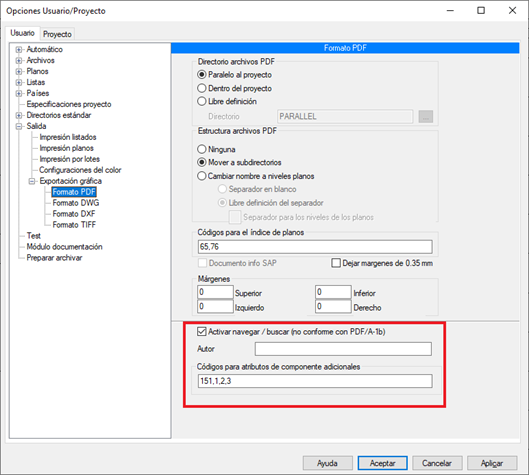Viewport: 529px width, 475px height.
Task: Collapse the Exportación gráfica node
Action: tap(32, 181)
